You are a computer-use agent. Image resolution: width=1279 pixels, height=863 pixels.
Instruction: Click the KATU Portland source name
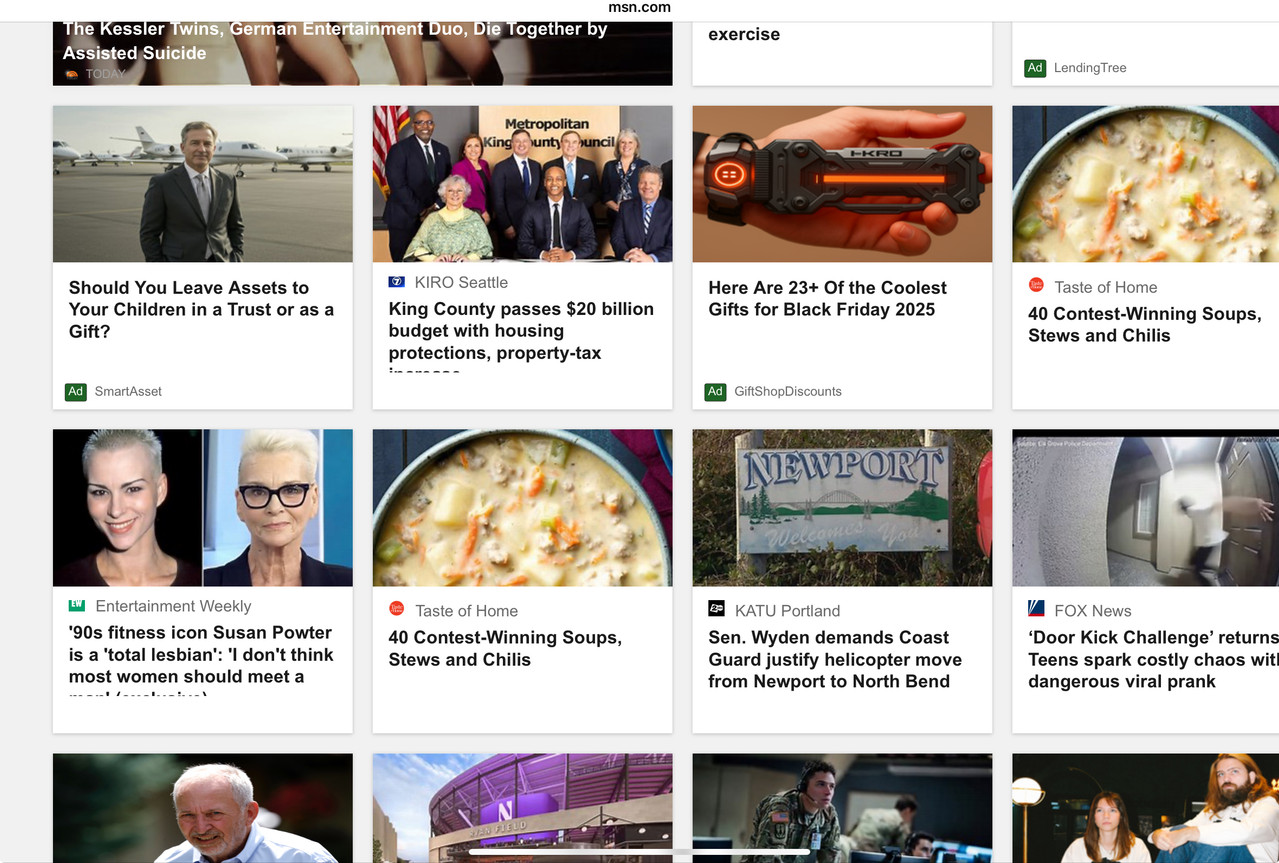[x=787, y=611]
